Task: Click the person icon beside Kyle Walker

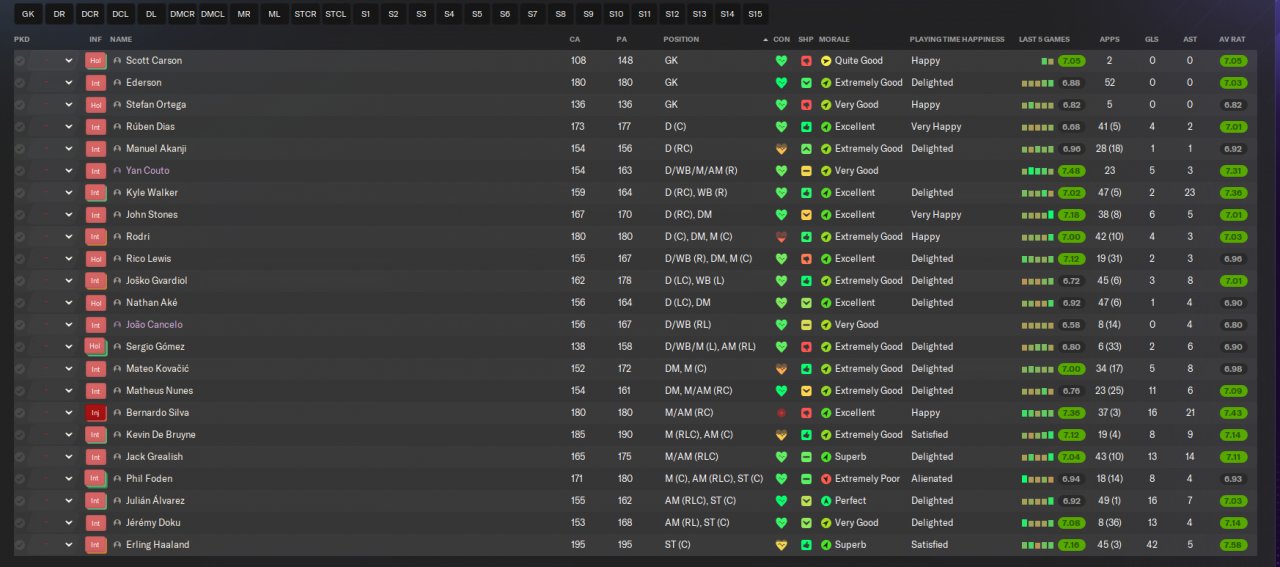Action: [x=117, y=193]
